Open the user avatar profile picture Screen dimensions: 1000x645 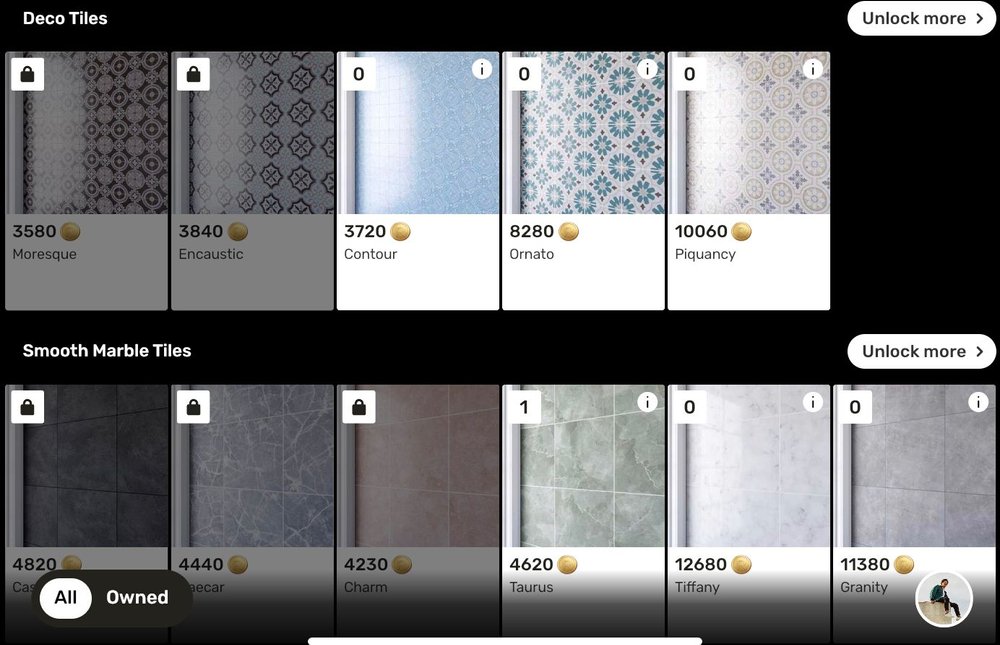tap(944, 599)
